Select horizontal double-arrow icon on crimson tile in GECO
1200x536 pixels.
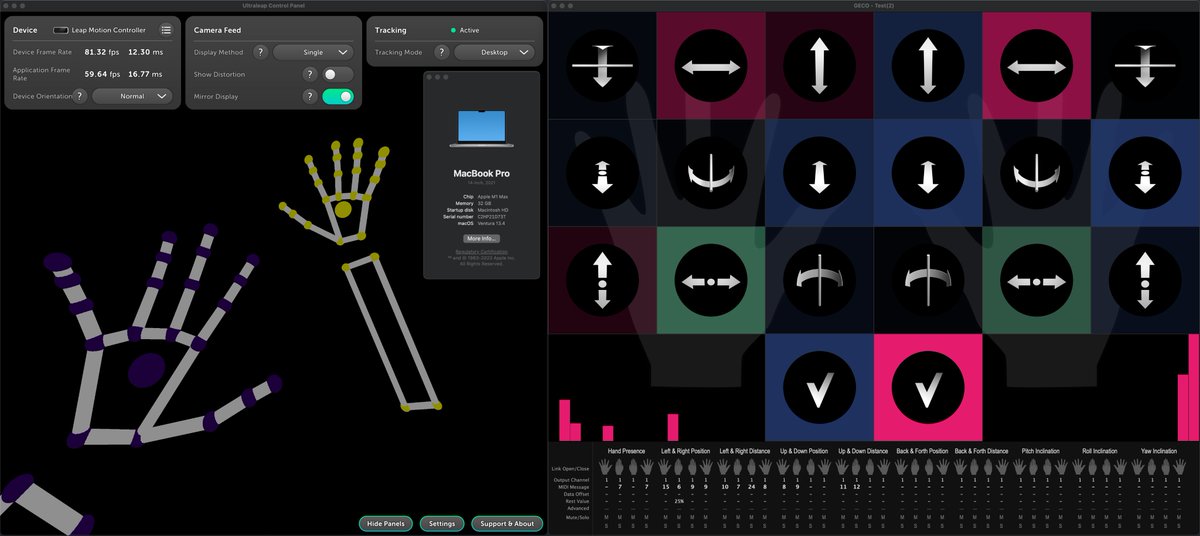pos(711,66)
